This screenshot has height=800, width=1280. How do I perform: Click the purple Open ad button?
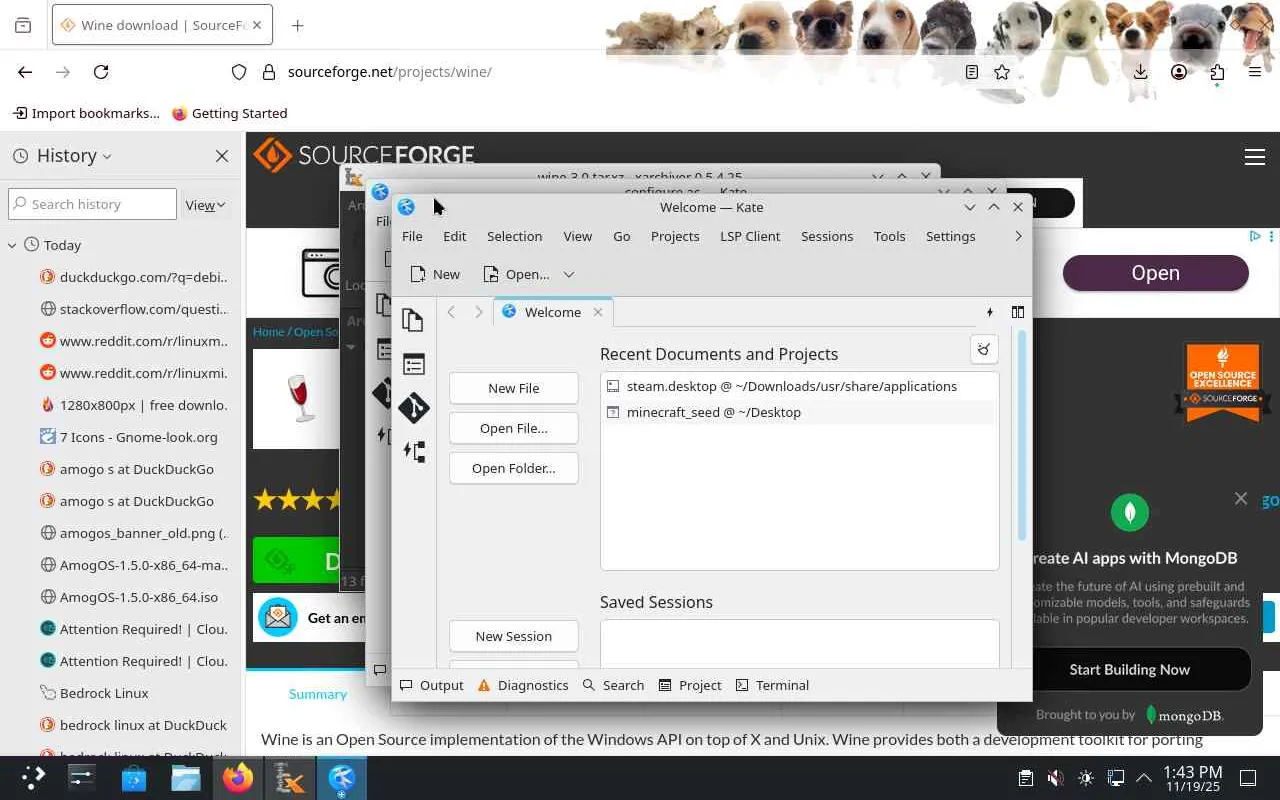(x=1155, y=273)
